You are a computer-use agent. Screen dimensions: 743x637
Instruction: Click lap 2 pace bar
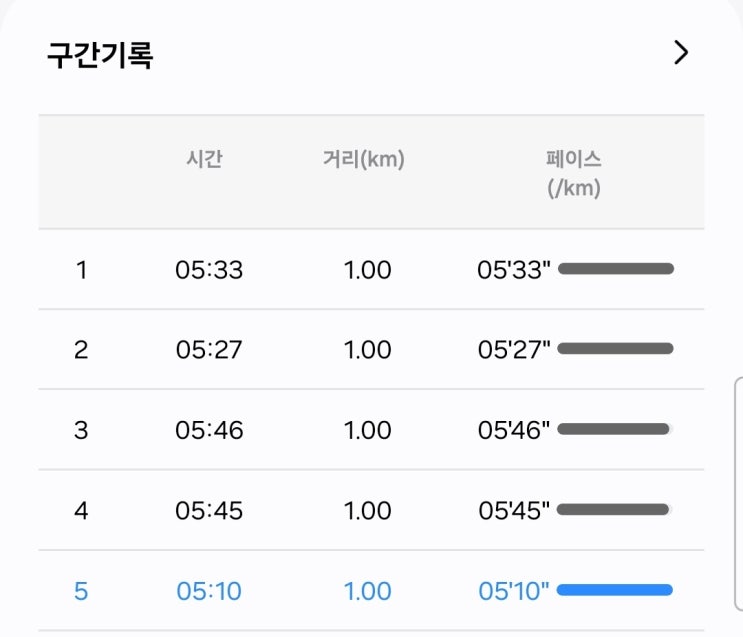[616, 348]
